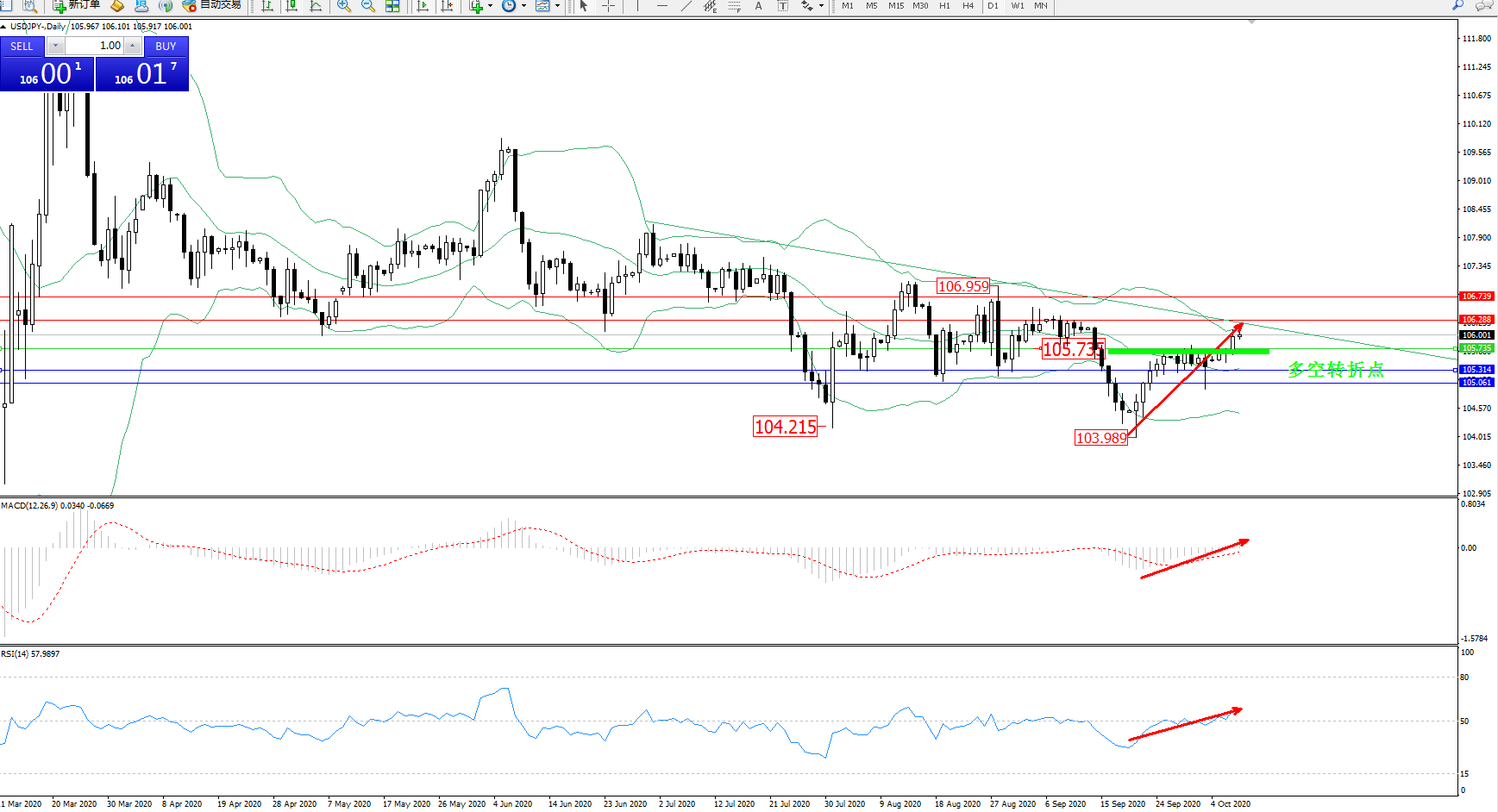Open the search magnifier at top right
The image size is (1498, 812).
1457,5
